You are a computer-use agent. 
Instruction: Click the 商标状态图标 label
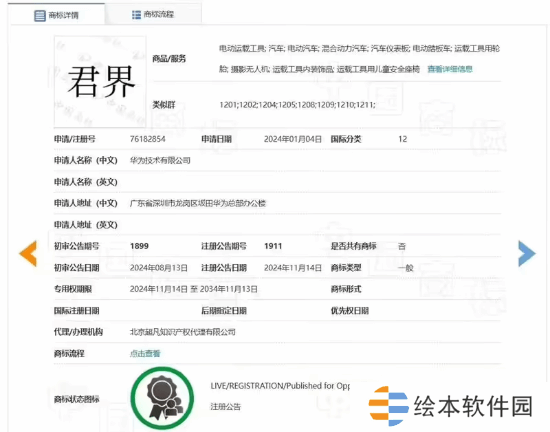coord(76,399)
